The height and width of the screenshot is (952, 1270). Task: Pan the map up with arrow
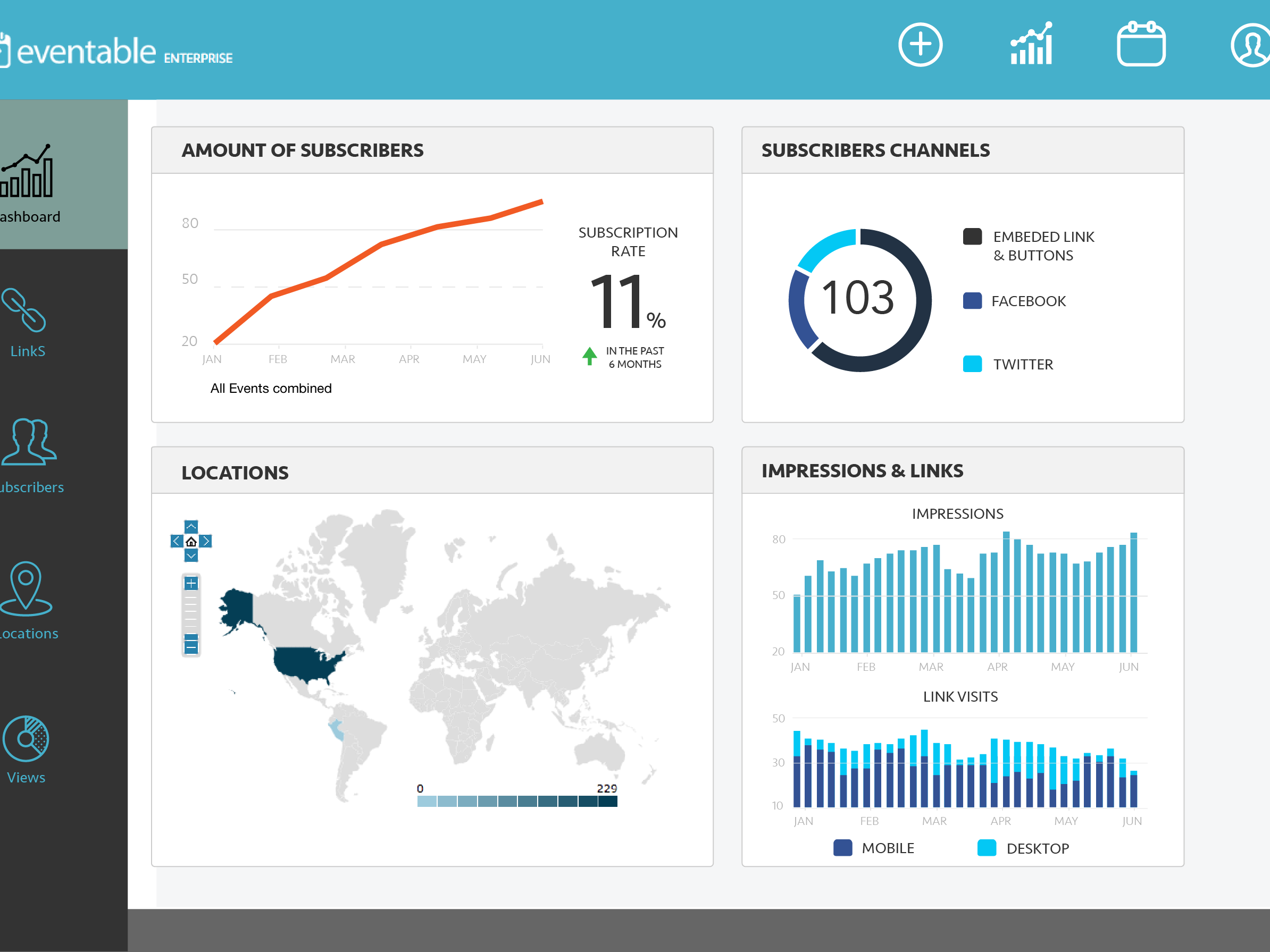click(x=191, y=526)
